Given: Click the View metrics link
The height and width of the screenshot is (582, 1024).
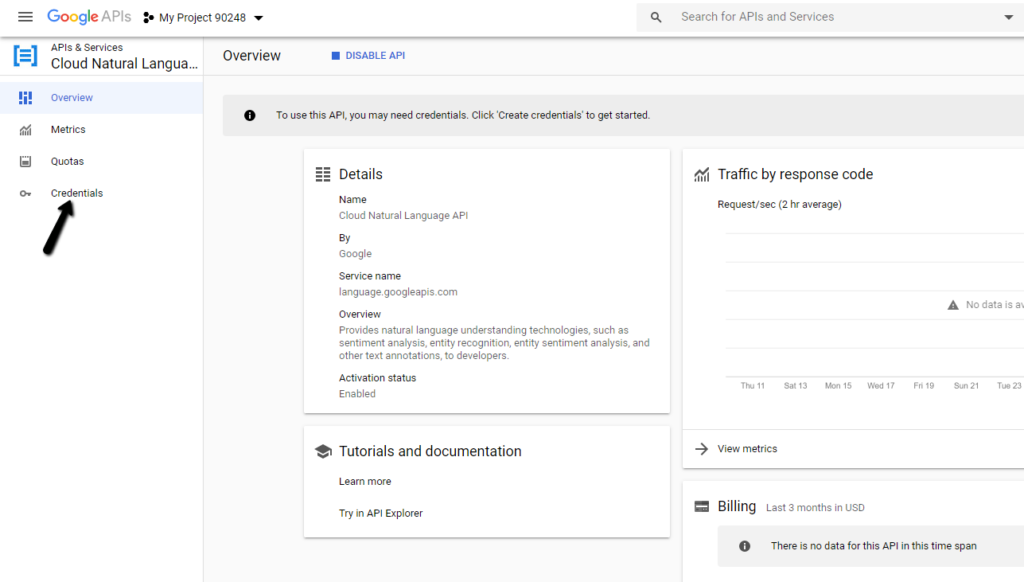Looking at the screenshot, I should pos(747,449).
